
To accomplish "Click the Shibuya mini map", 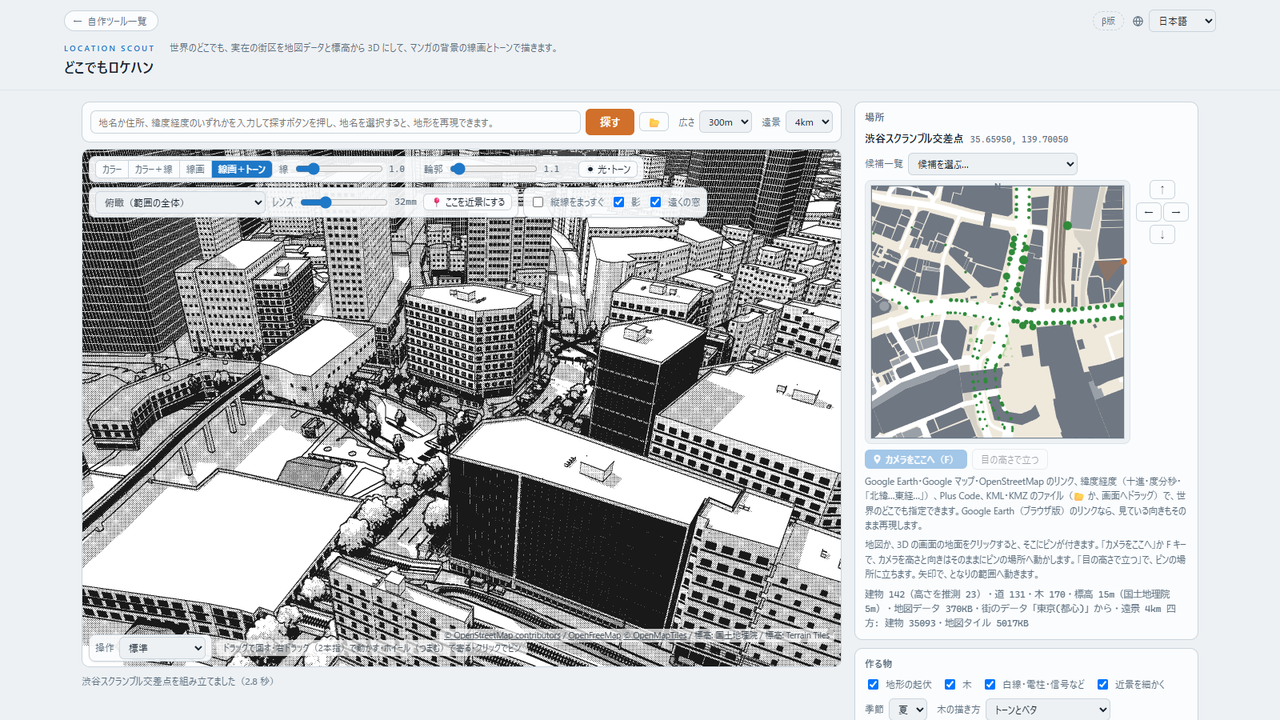I will coord(998,311).
